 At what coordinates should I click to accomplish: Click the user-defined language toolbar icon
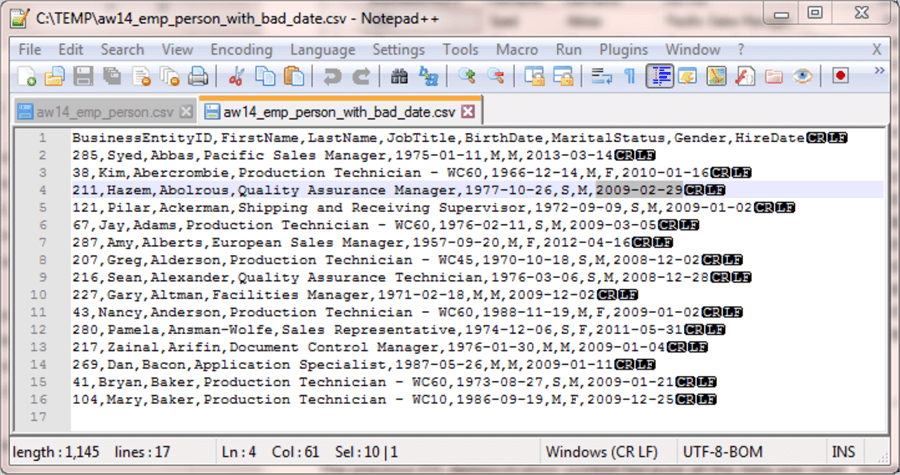(x=688, y=76)
